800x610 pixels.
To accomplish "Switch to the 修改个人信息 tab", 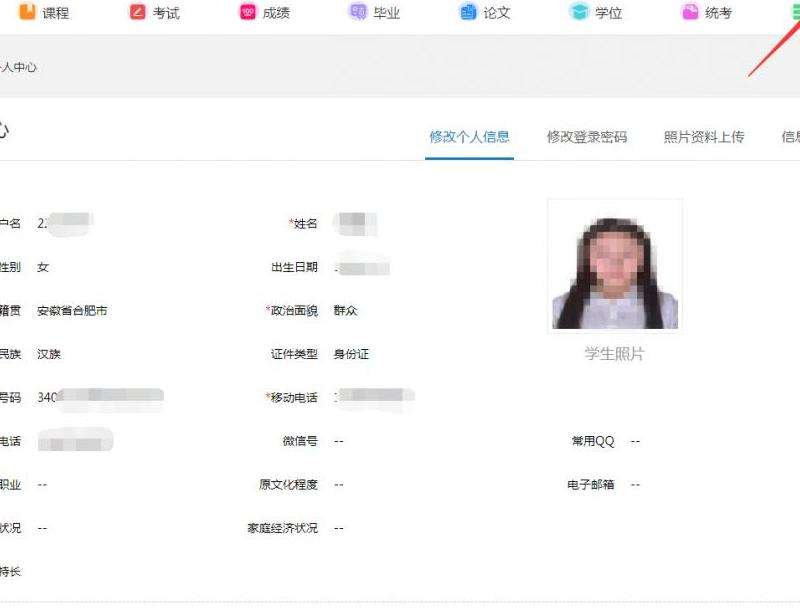I will pos(469,137).
